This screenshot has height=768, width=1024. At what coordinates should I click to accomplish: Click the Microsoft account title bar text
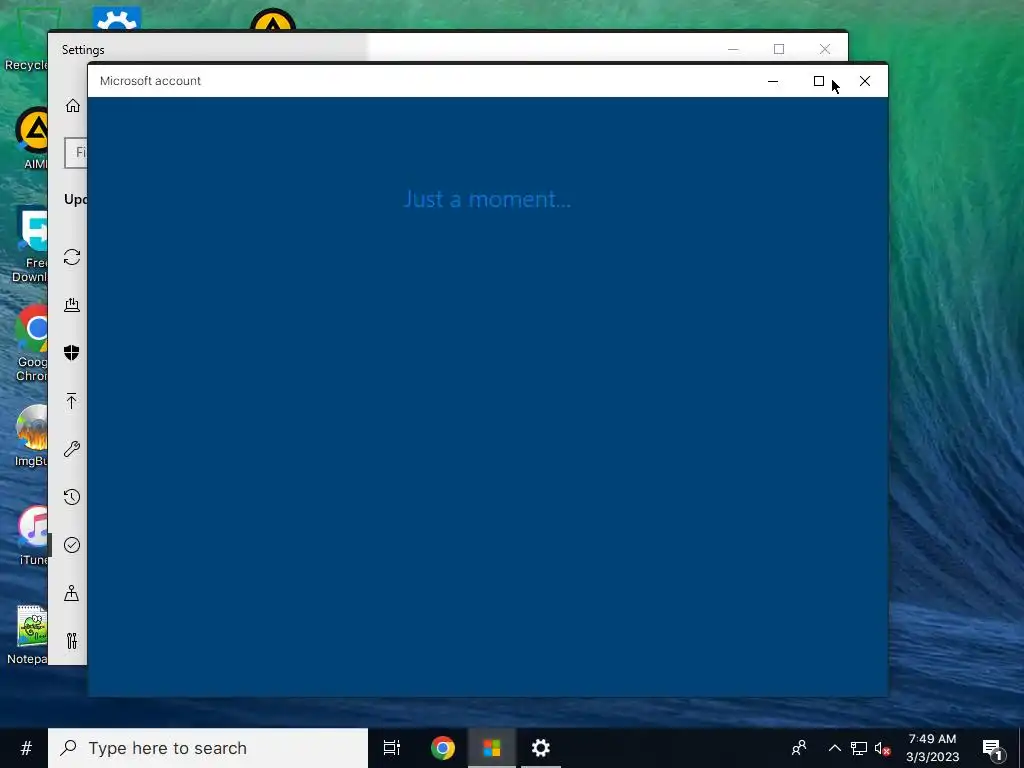(150, 81)
